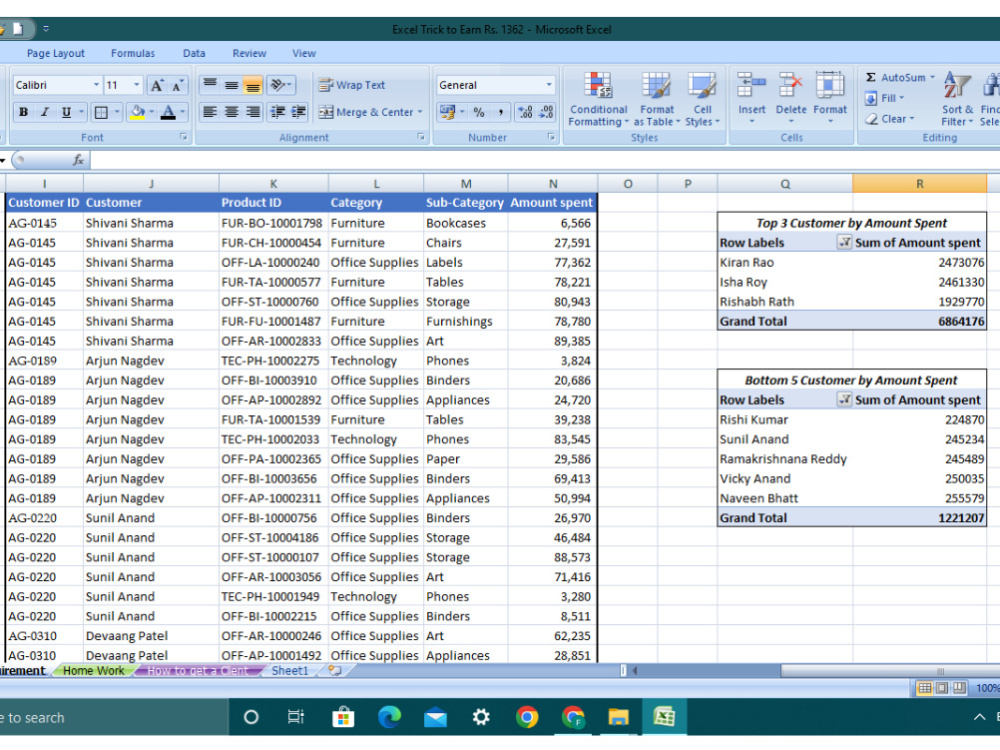
Task: Open the General number format dropdown
Action: point(548,85)
